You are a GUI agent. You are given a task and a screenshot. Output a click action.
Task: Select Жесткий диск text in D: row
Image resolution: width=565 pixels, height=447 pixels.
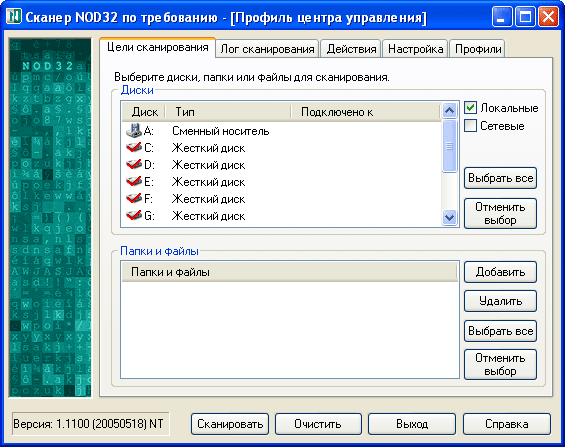click(209, 165)
